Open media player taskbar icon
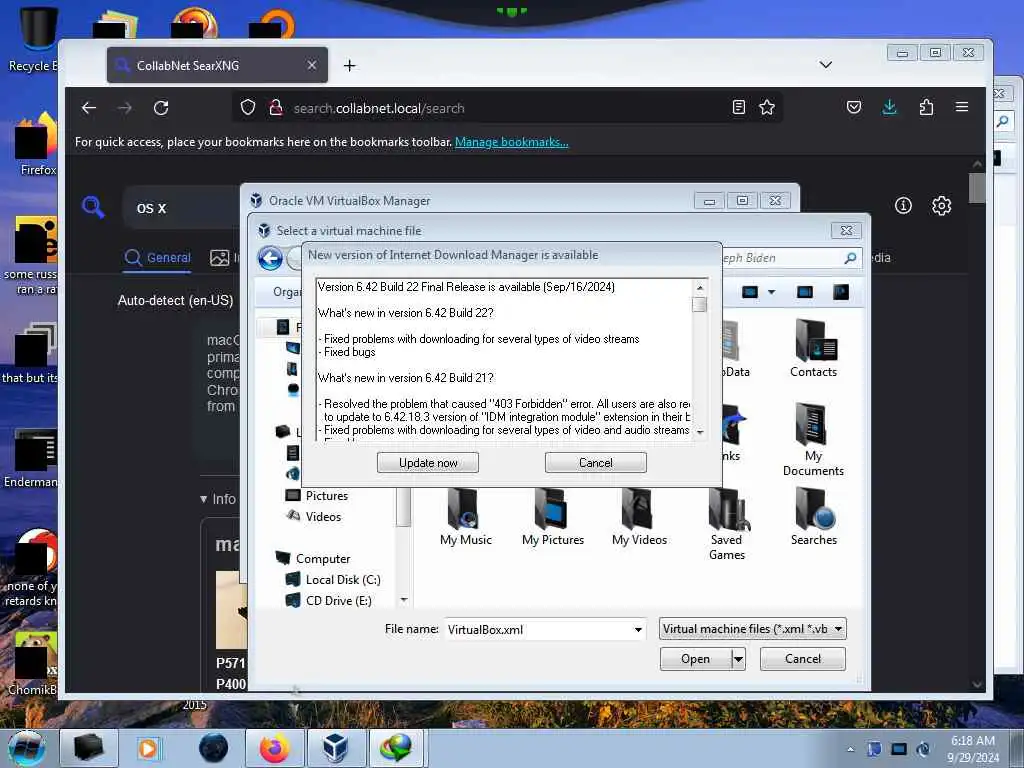The image size is (1024, 768). [148, 748]
